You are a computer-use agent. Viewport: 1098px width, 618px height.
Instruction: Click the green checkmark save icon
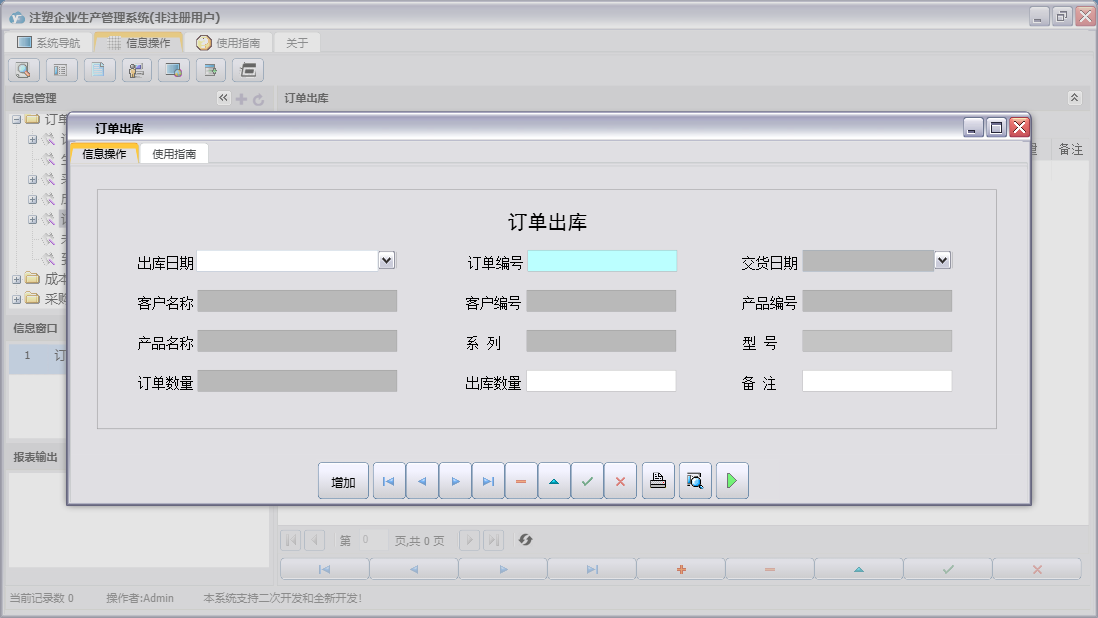[x=588, y=481]
